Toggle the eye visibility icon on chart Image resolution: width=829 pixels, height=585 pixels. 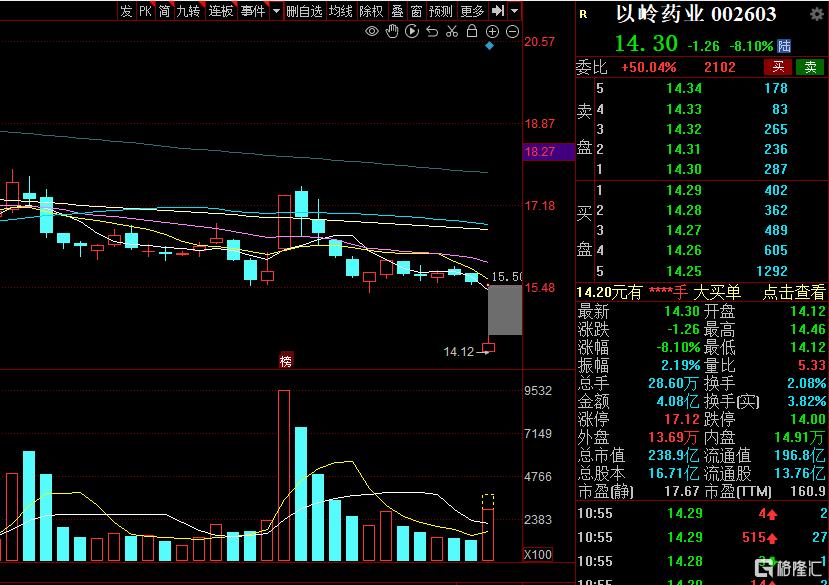[x=372, y=31]
